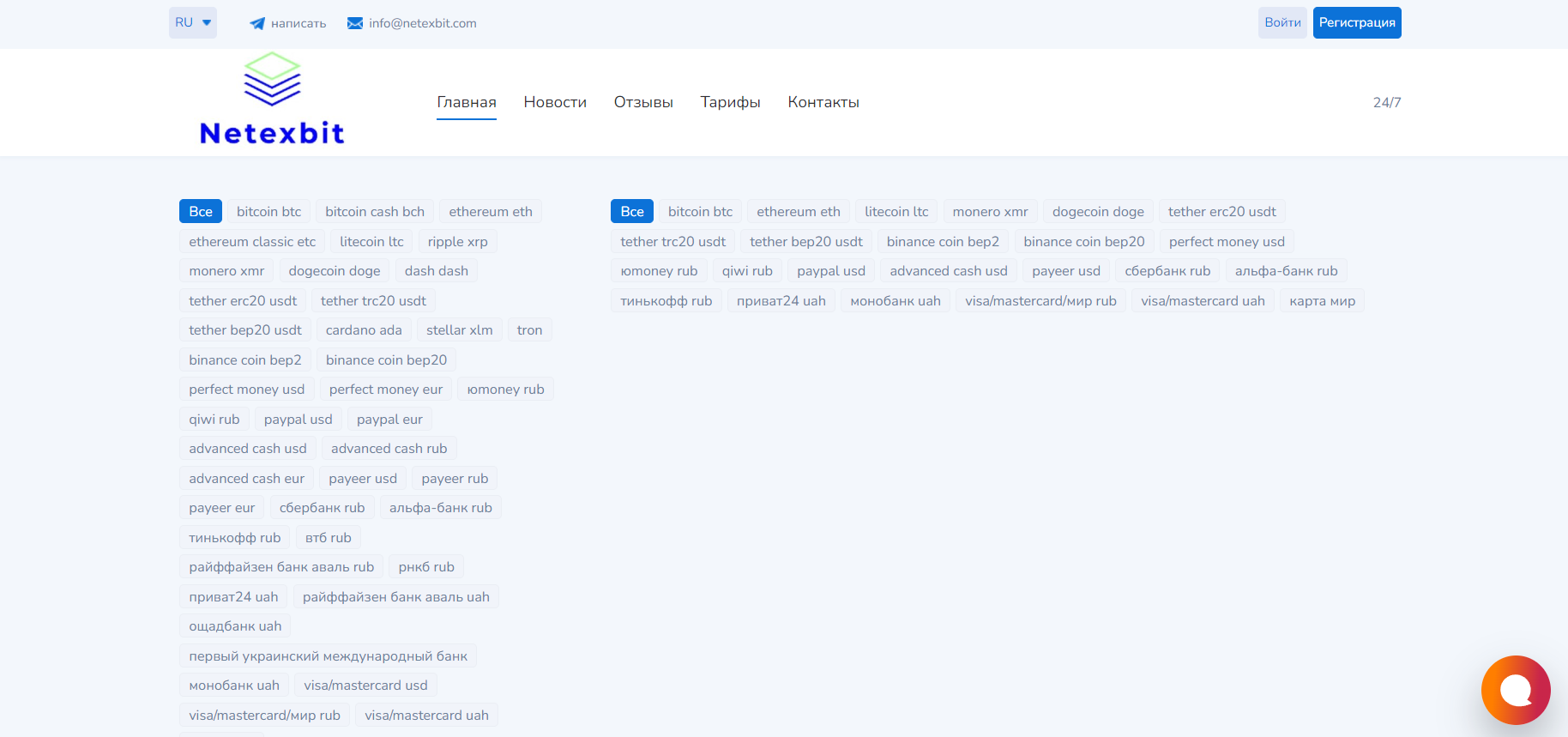Select litecoin ltc in right list
This screenshot has width=1568, height=737.
click(896, 212)
